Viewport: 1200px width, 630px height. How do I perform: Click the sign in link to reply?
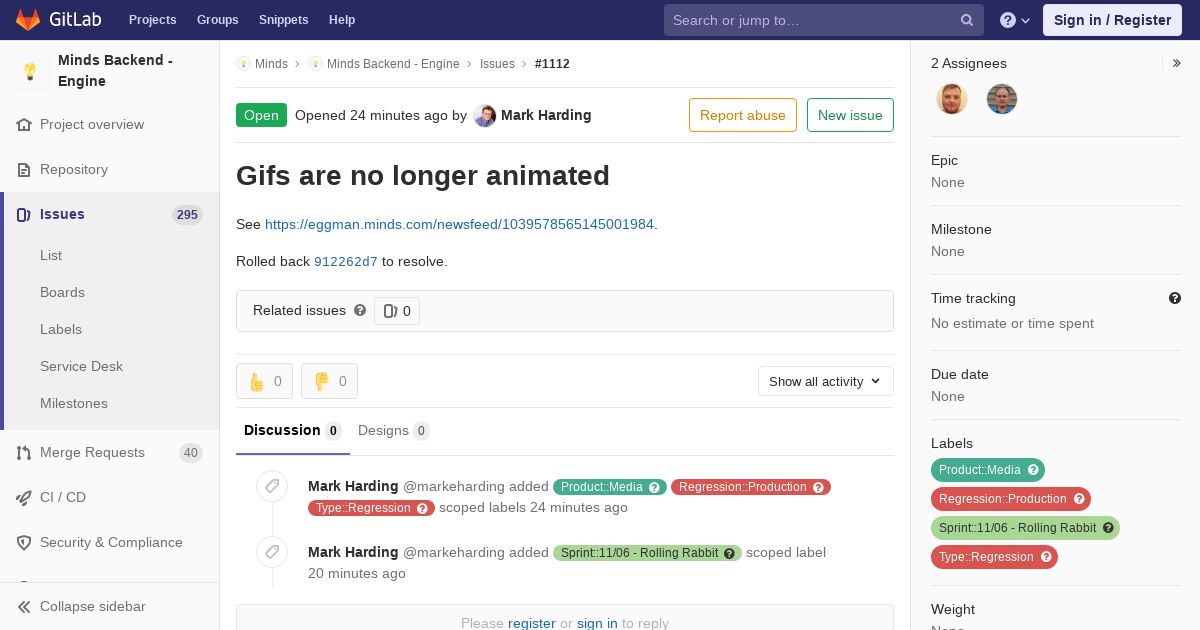(597, 623)
